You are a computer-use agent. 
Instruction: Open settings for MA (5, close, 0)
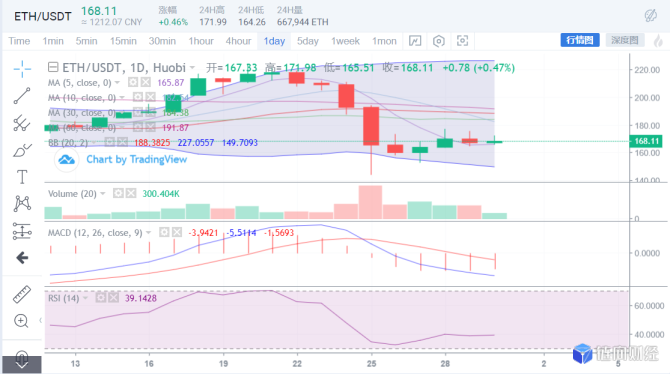(133, 82)
